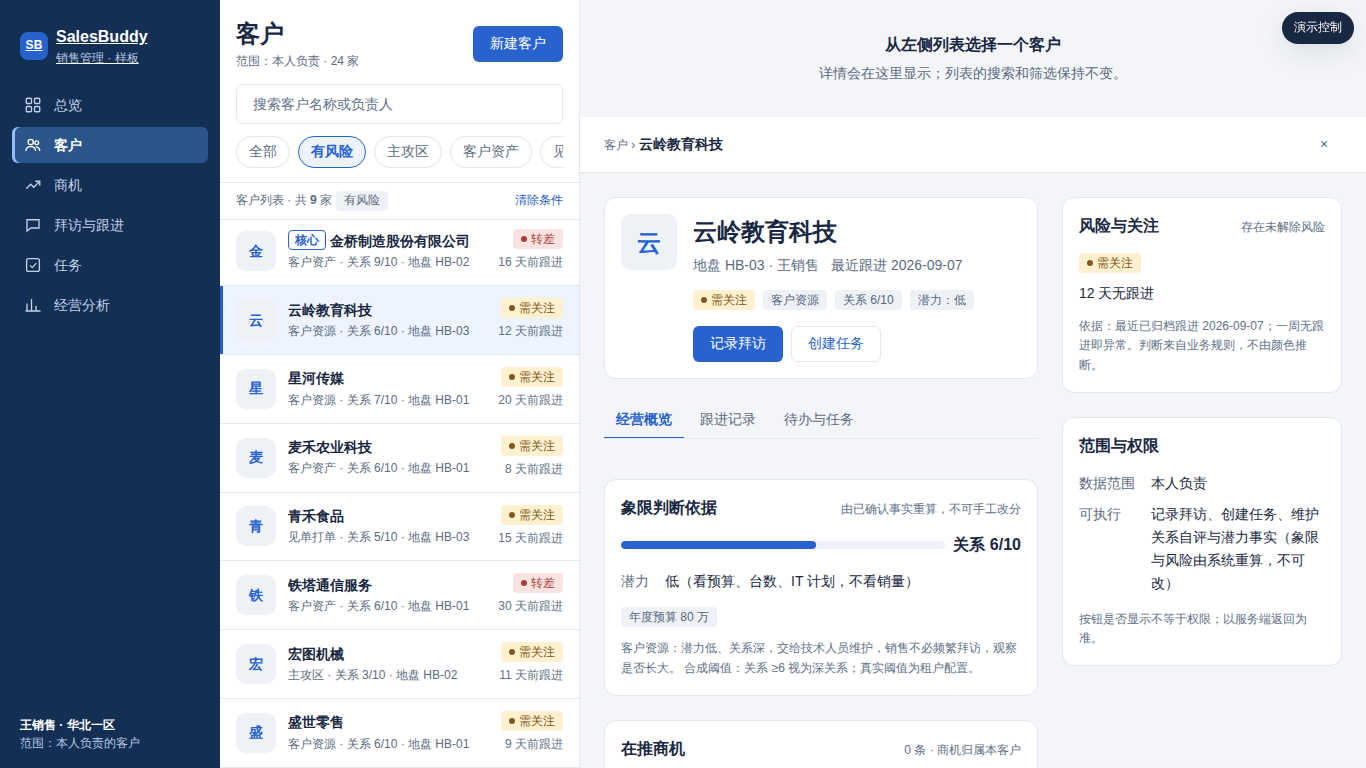Click the SB logo icon
The width and height of the screenshot is (1366, 768).
[x=34, y=45]
